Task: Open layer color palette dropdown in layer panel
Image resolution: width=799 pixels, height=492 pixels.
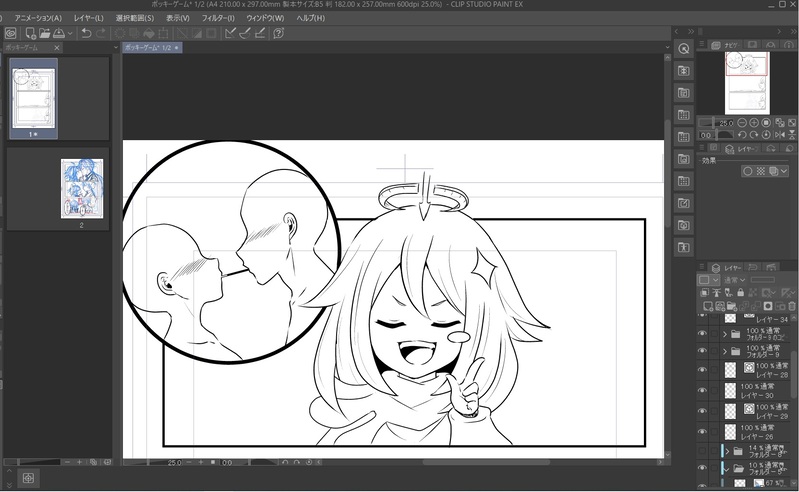Action: 708,280
